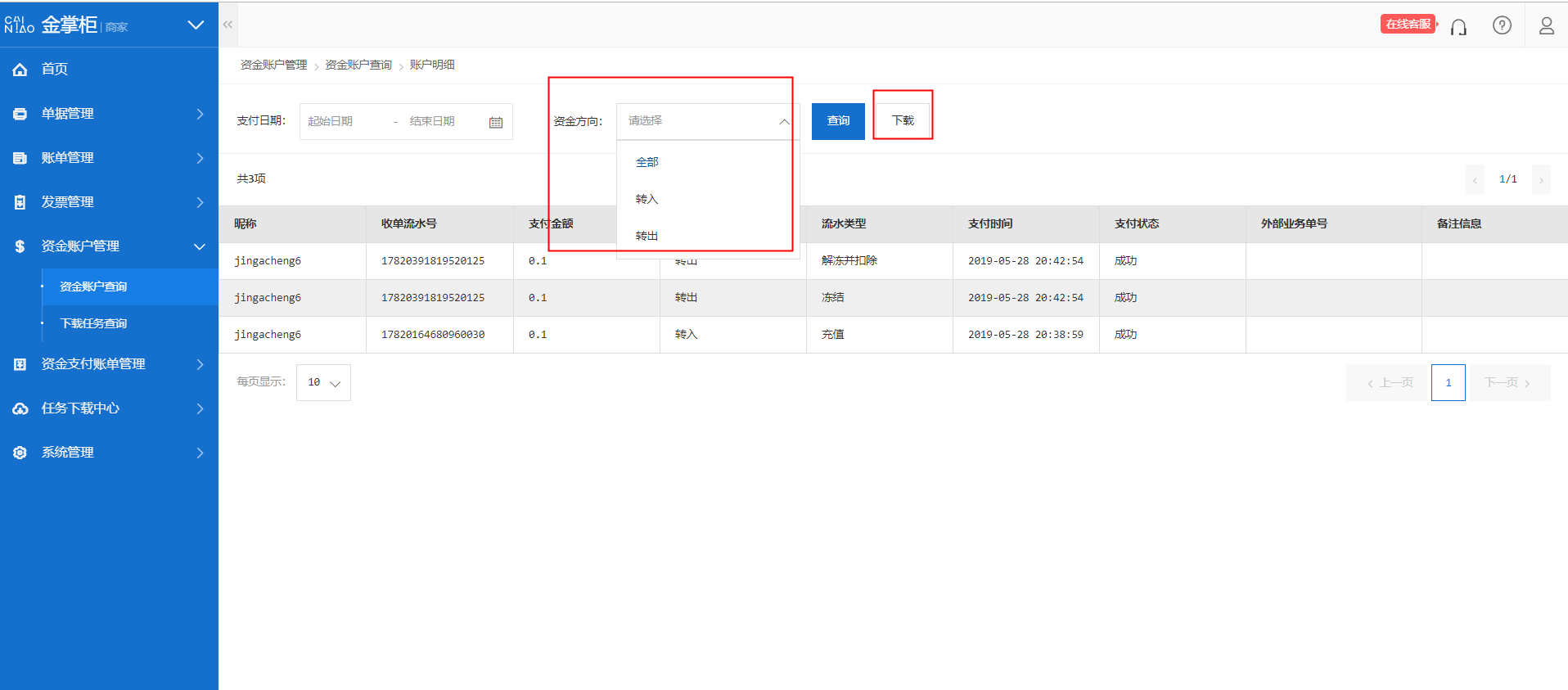Viewport: 1568px width, 690px height.
Task: Click the 发票管理 sidebar icon
Action: point(20,202)
